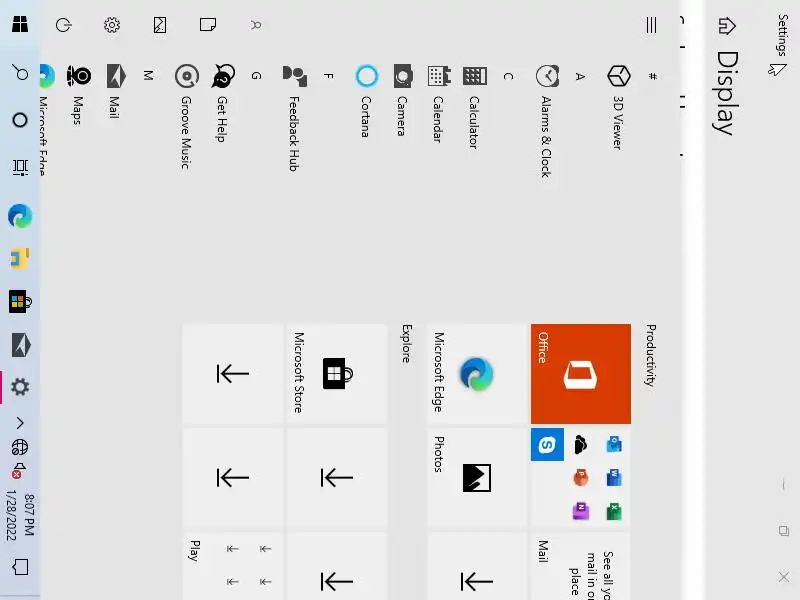Open Cortana circle on the taskbar

click(x=20, y=120)
